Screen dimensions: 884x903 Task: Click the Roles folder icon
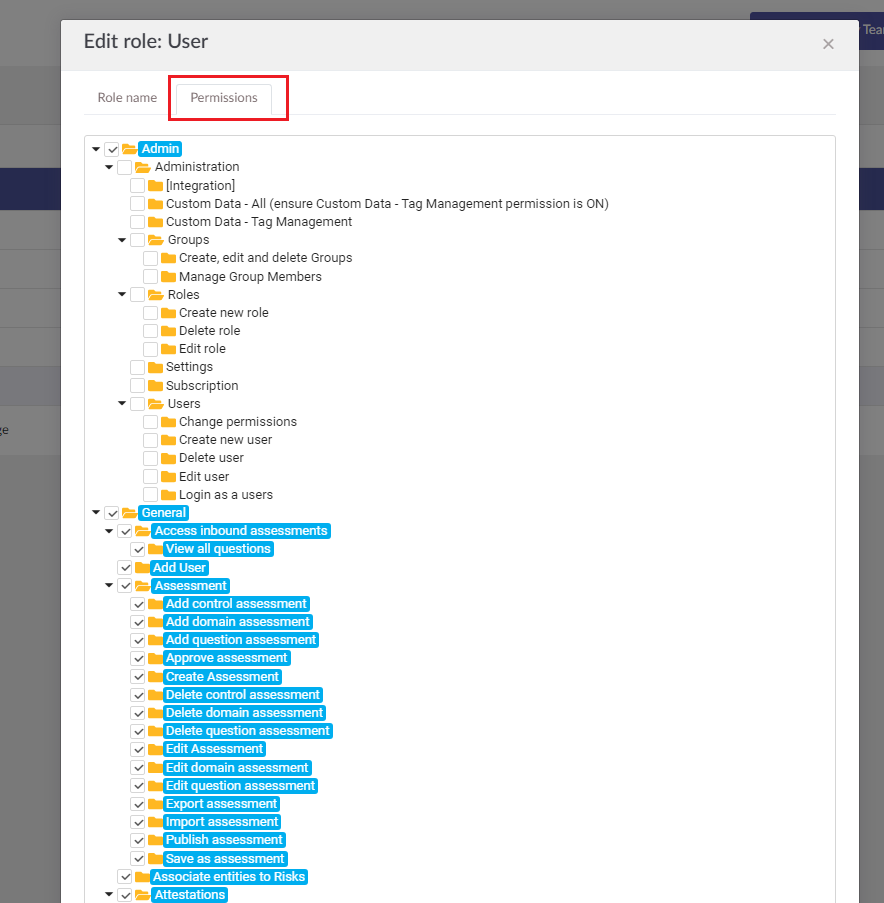click(x=155, y=295)
